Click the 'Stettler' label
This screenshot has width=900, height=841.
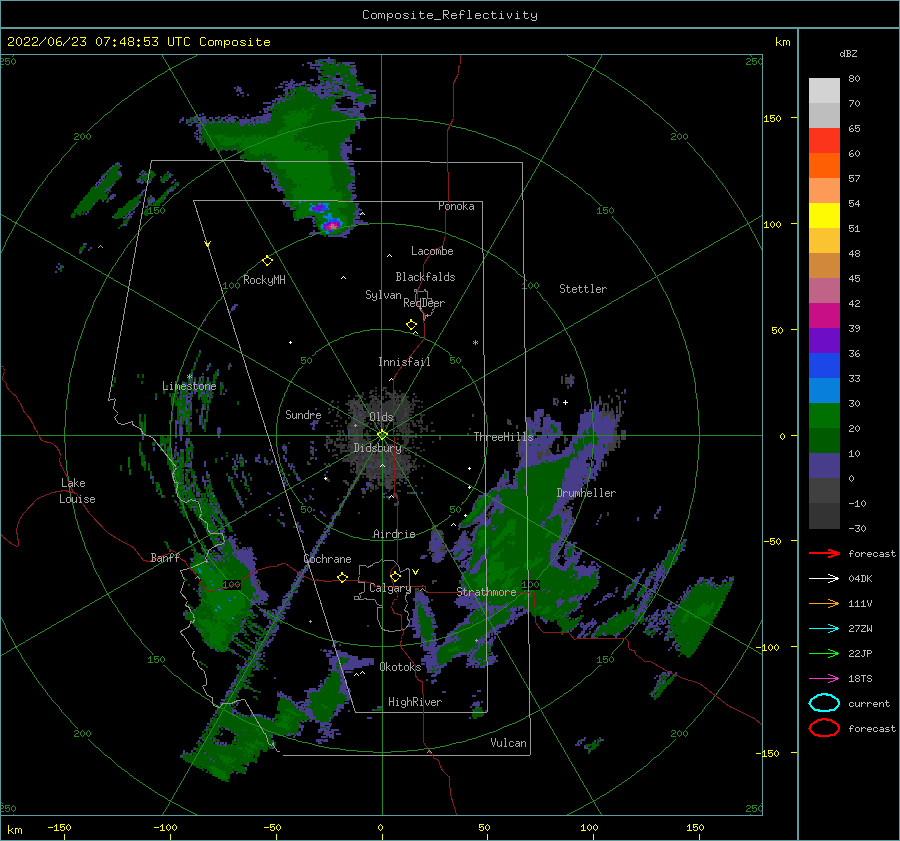pos(583,289)
